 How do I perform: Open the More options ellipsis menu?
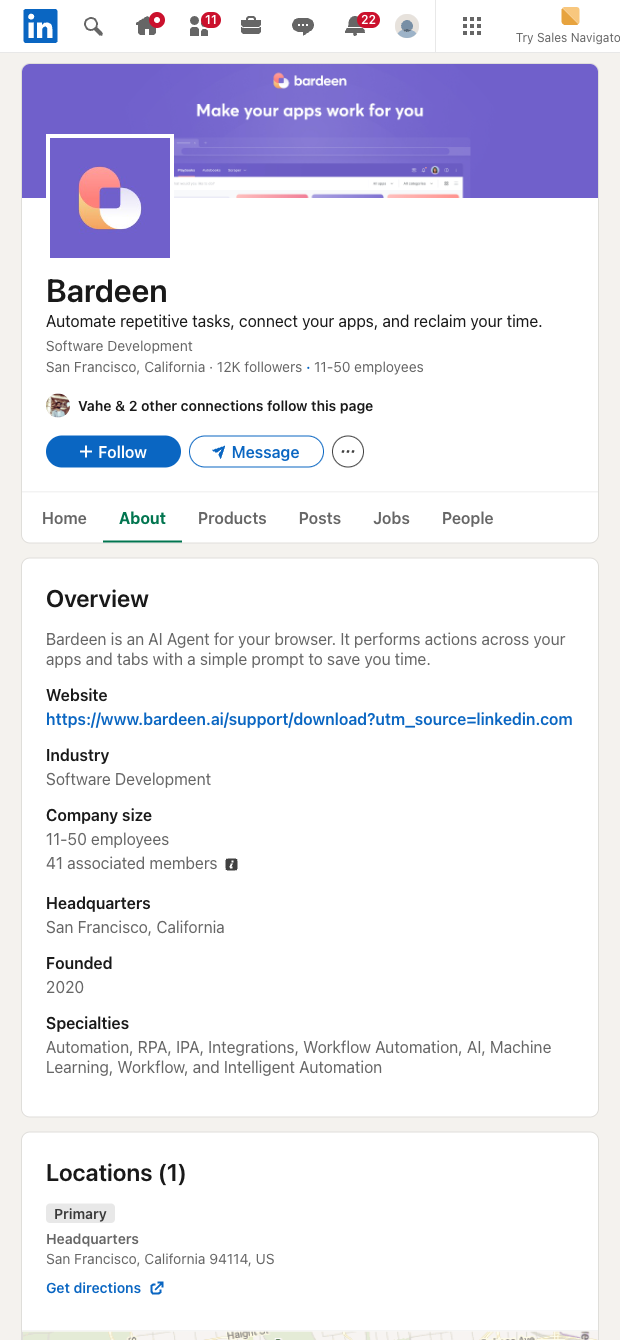[x=347, y=451]
